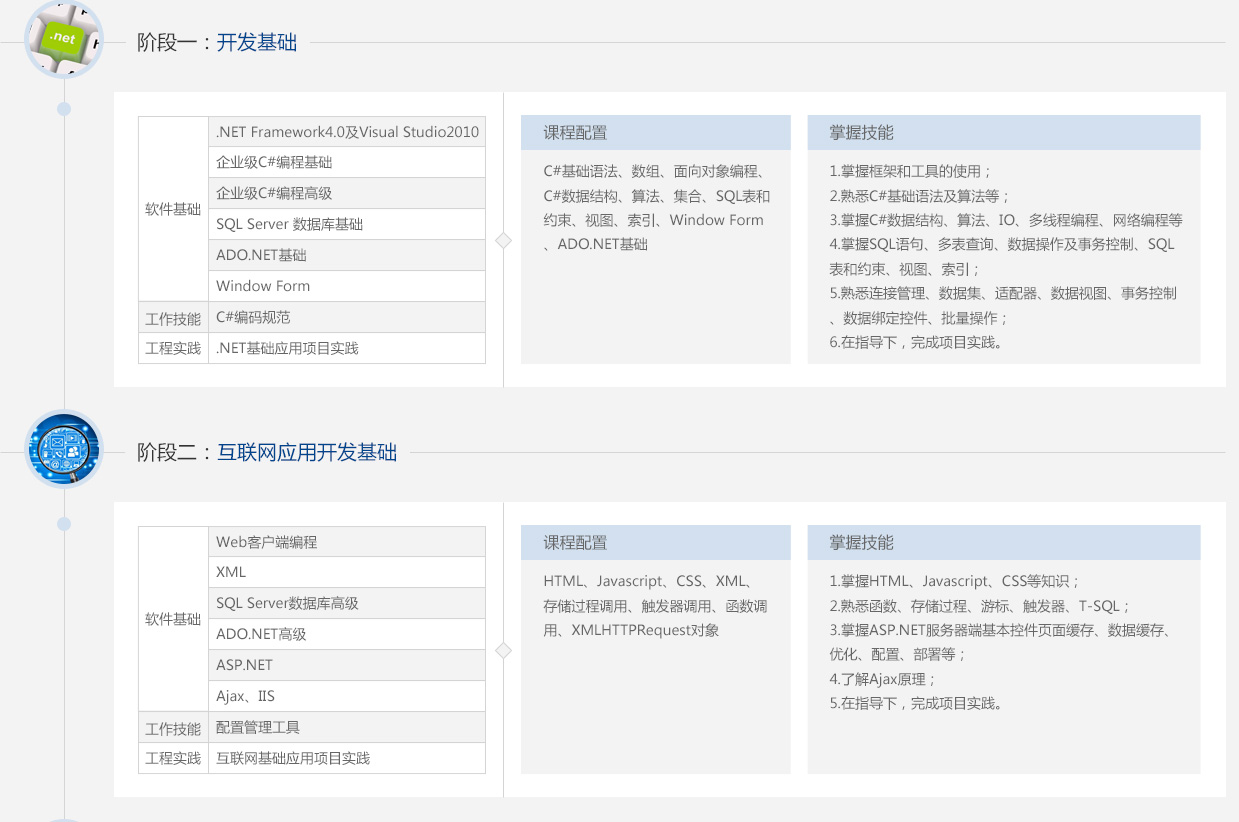Select the .NET基础应用项目实践 row
The image size is (1239, 822).
pyautogui.click(x=347, y=348)
